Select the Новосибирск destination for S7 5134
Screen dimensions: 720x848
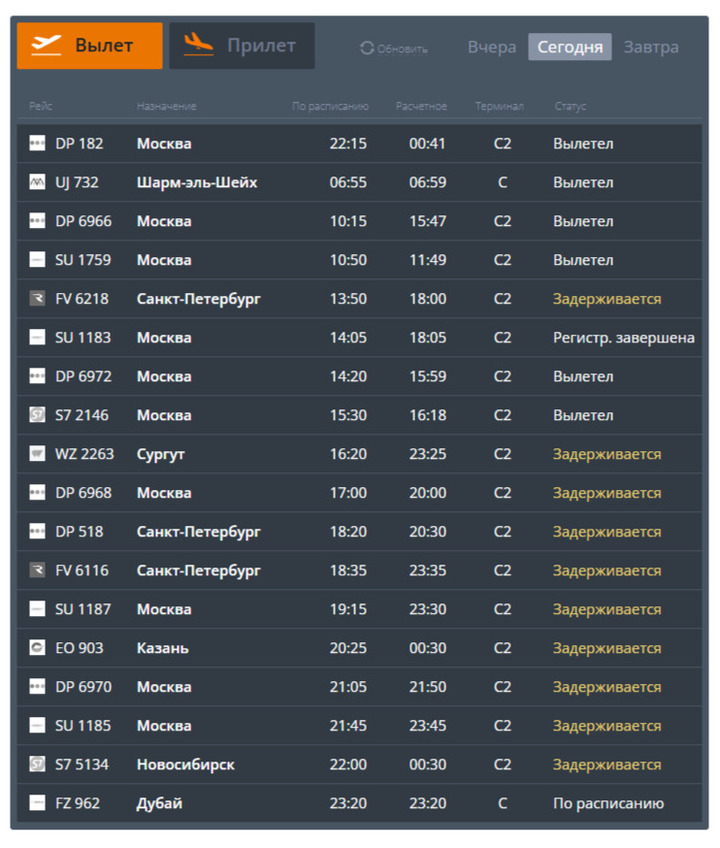[x=186, y=765]
